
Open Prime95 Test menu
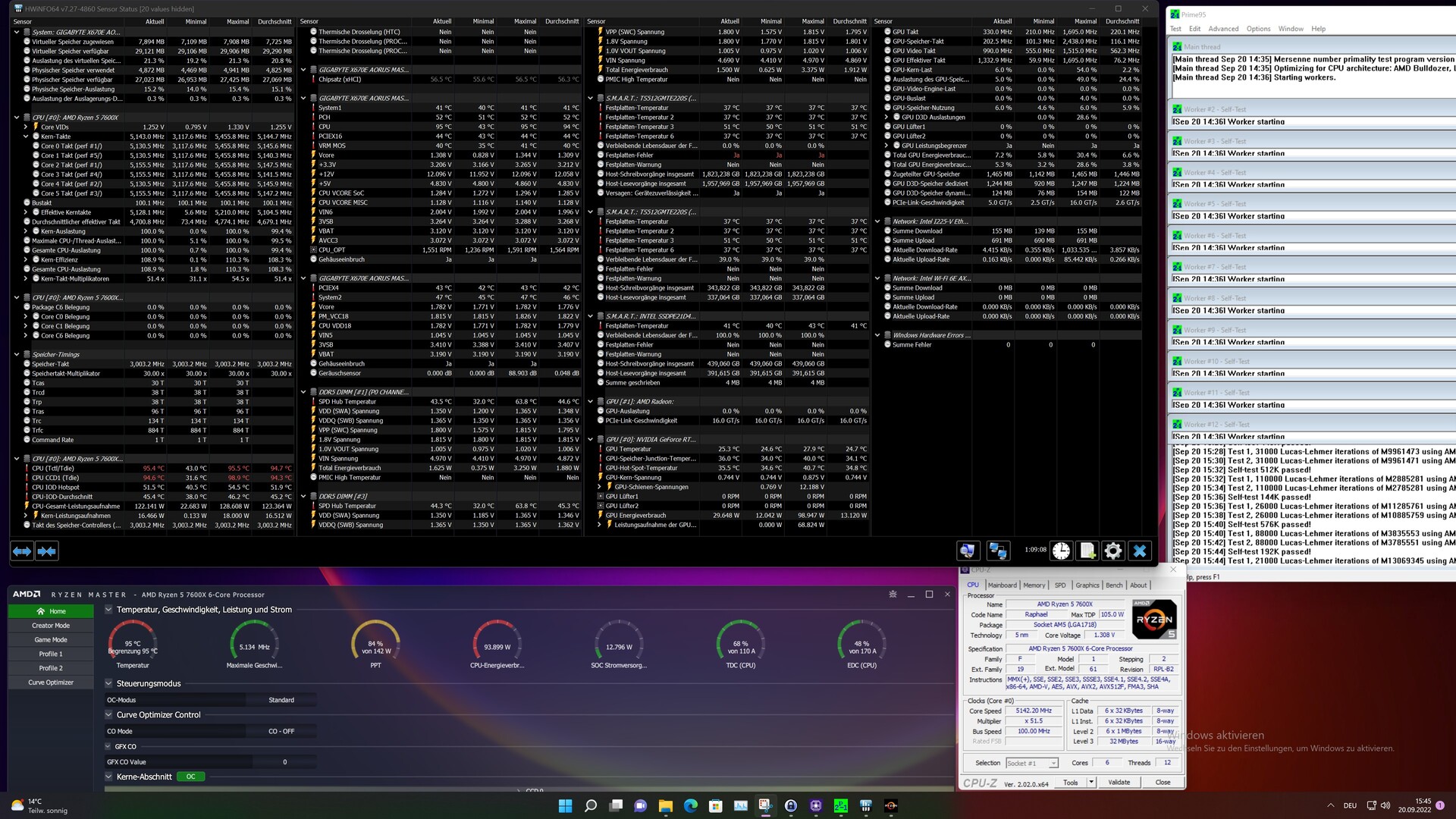coord(1175,29)
